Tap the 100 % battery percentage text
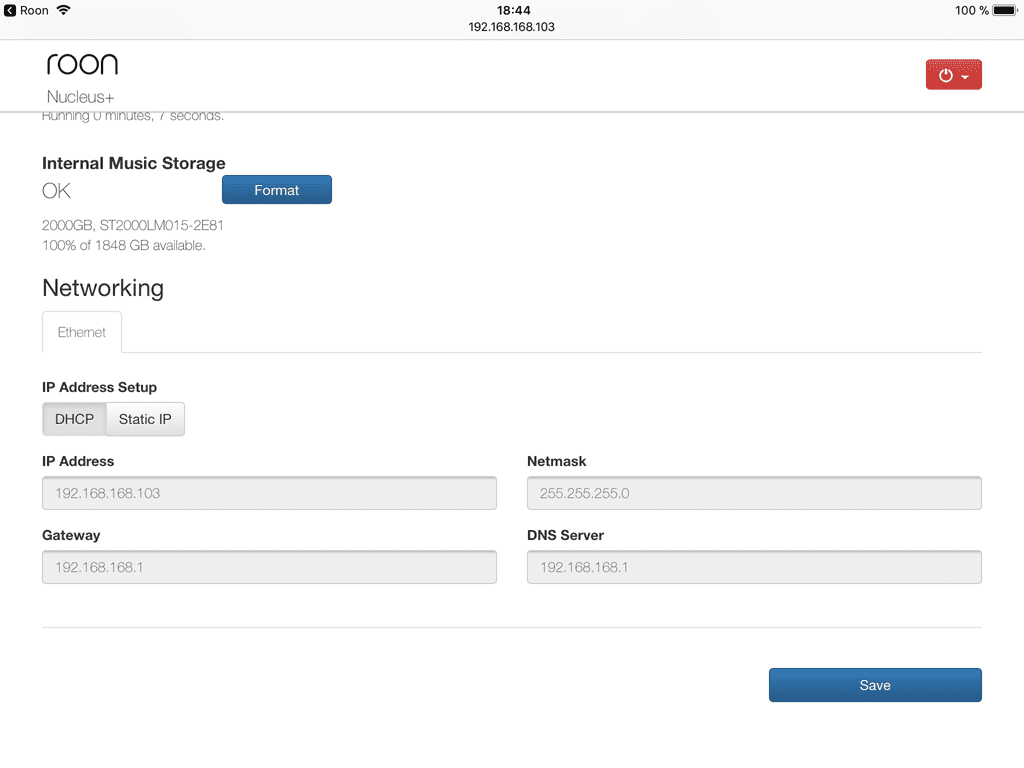This screenshot has width=1024, height=768. pos(972,10)
